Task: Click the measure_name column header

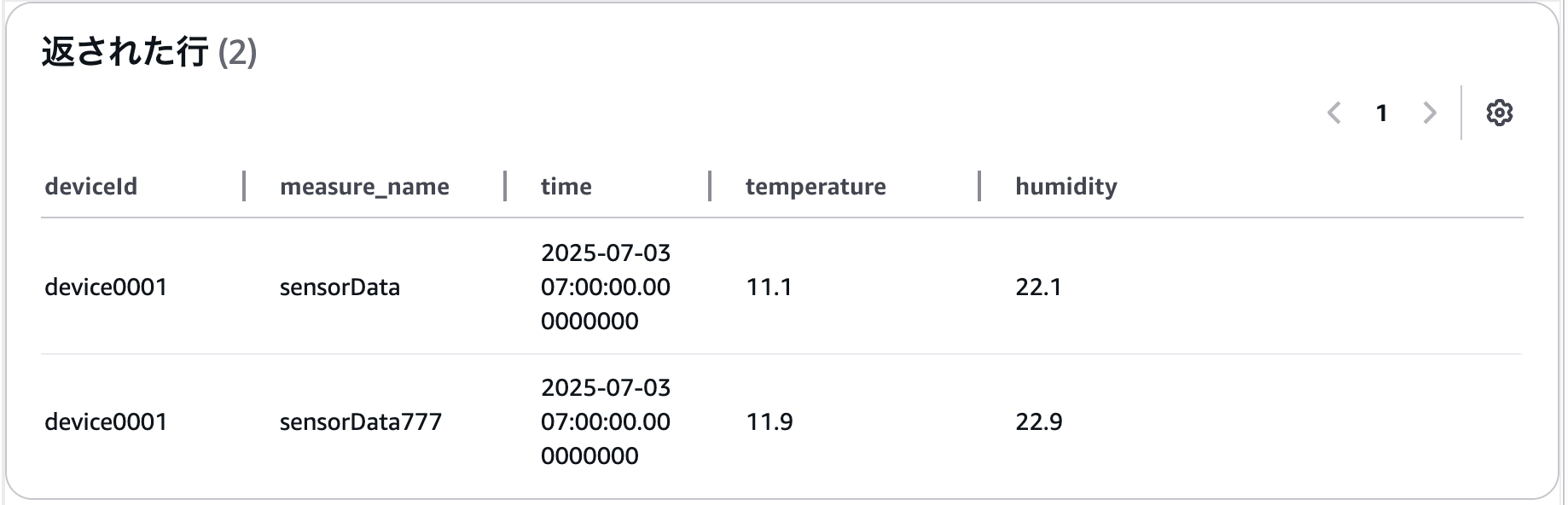Action: coord(364,187)
